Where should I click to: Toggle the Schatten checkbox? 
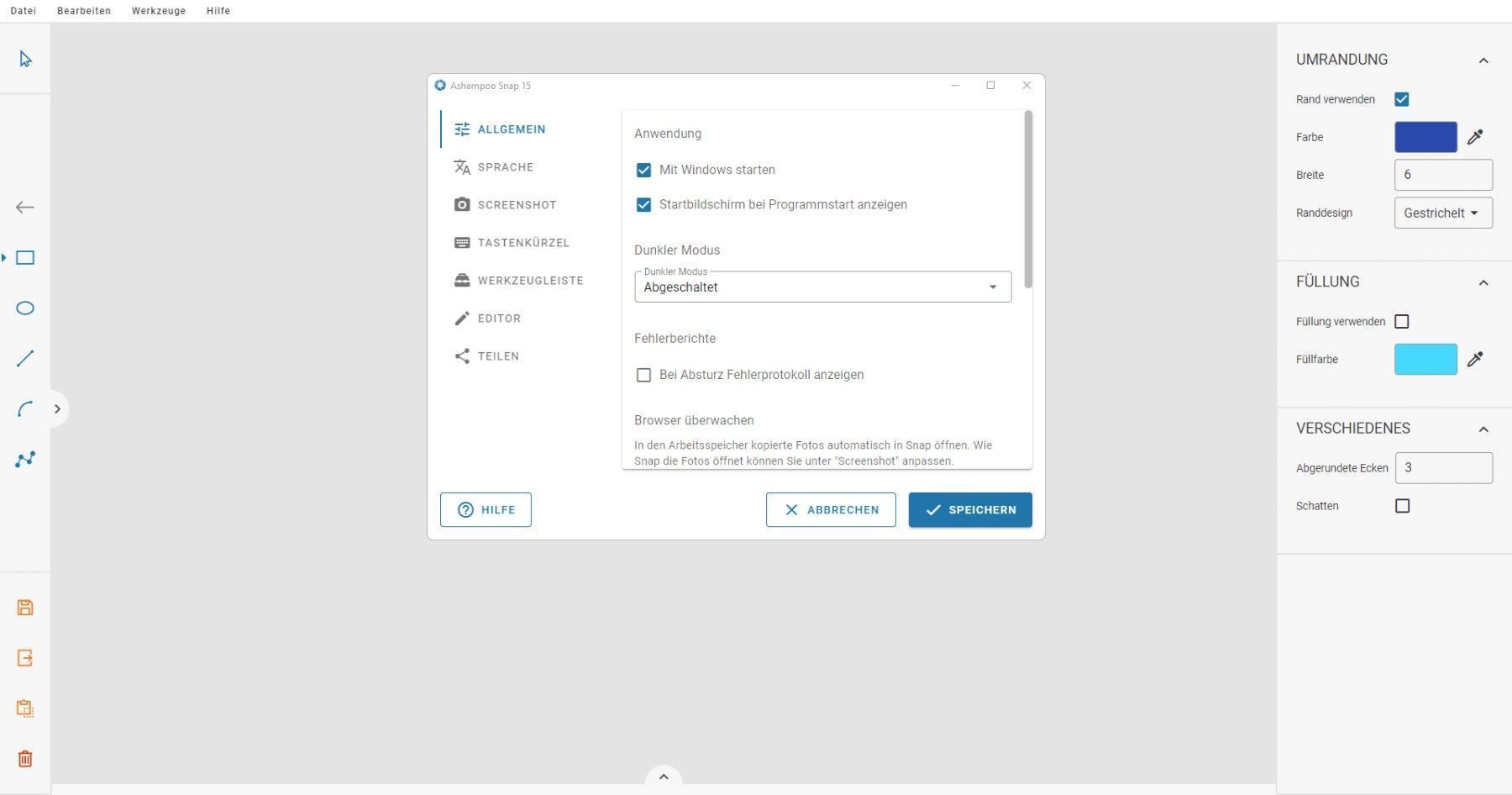1402,506
